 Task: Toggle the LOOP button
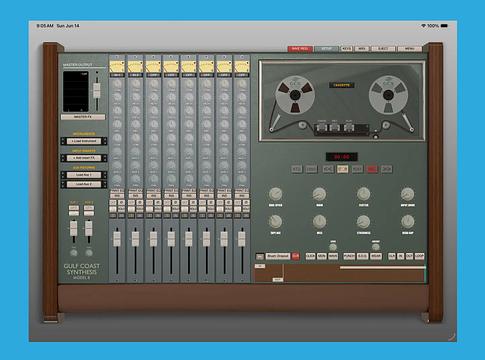click(419, 256)
